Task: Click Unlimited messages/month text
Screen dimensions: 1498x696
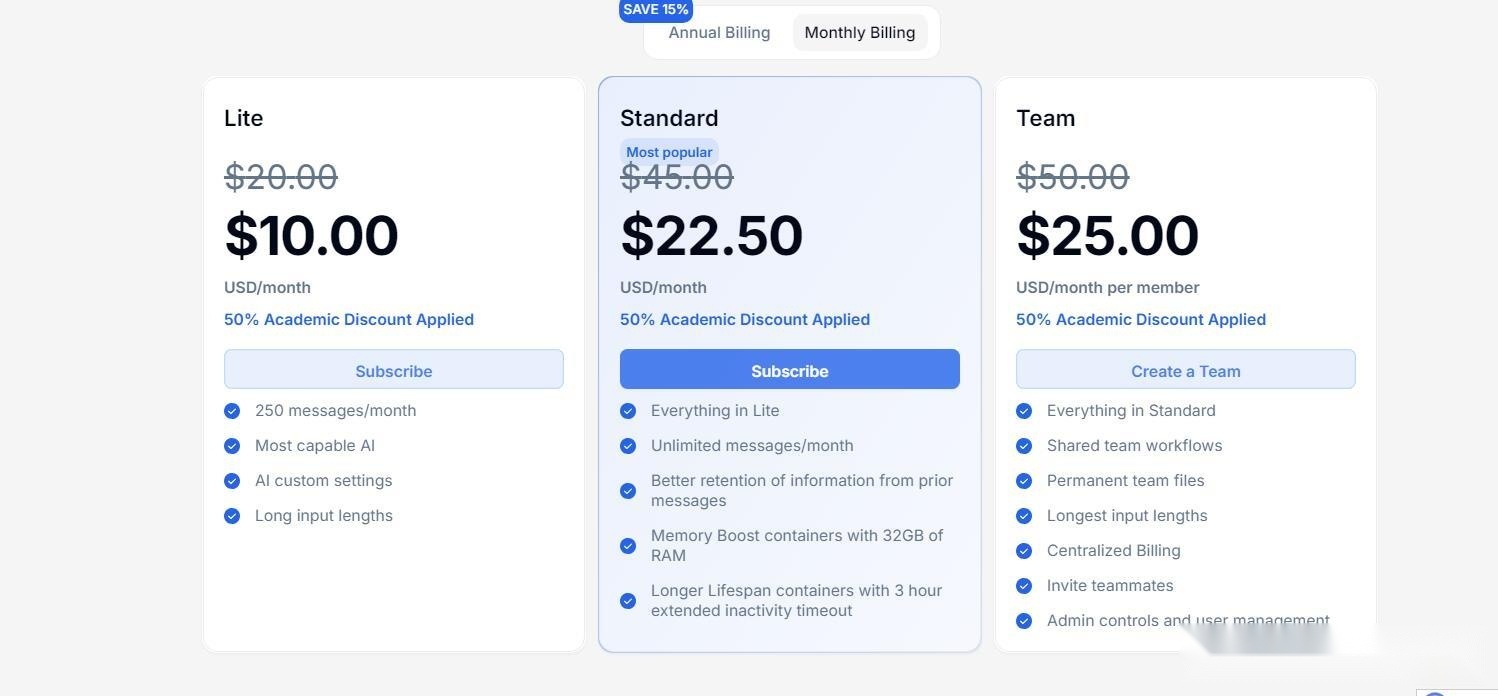Action: pyautogui.click(x=752, y=446)
